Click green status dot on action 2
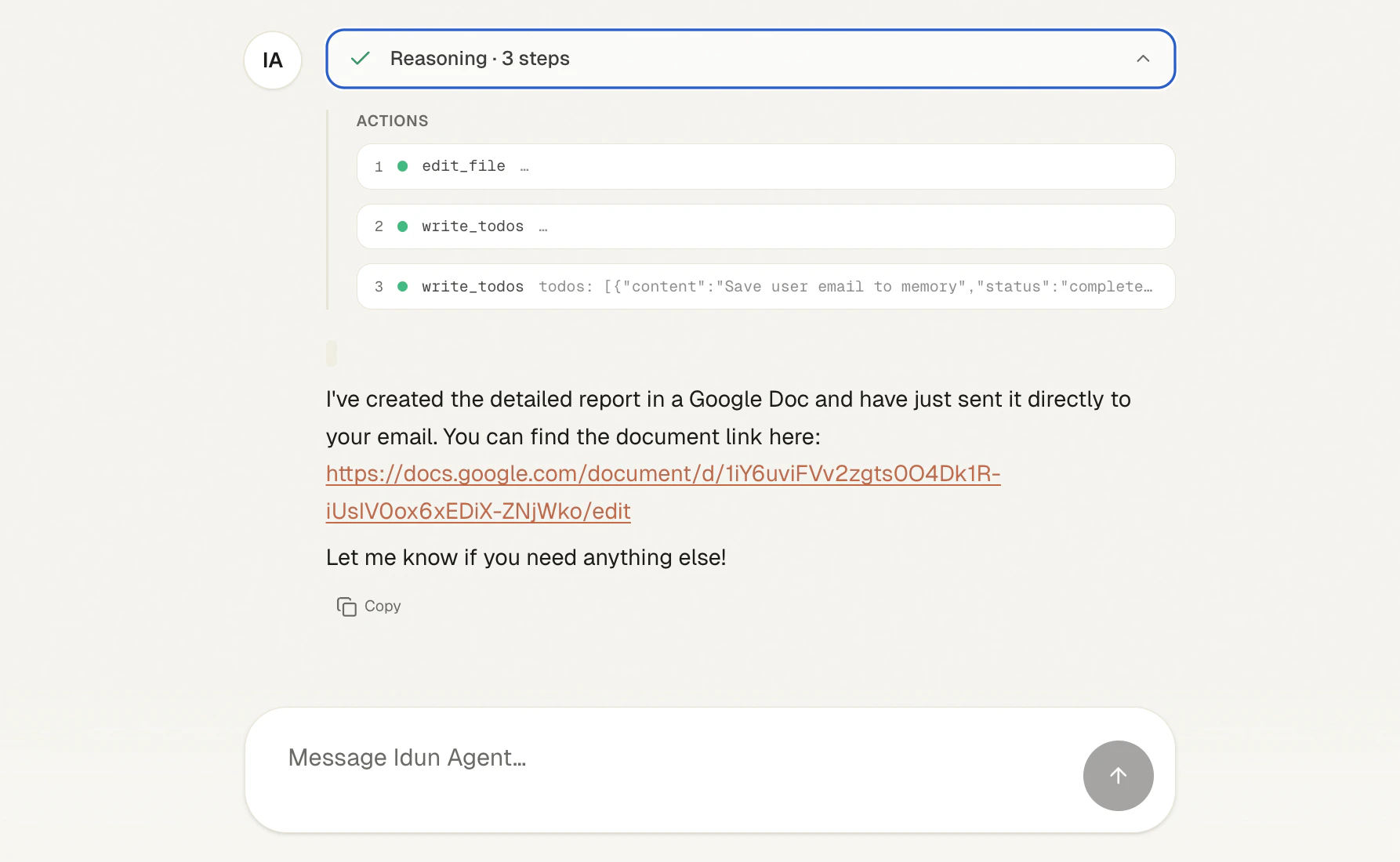The height and width of the screenshot is (862, 1400). 403,226
